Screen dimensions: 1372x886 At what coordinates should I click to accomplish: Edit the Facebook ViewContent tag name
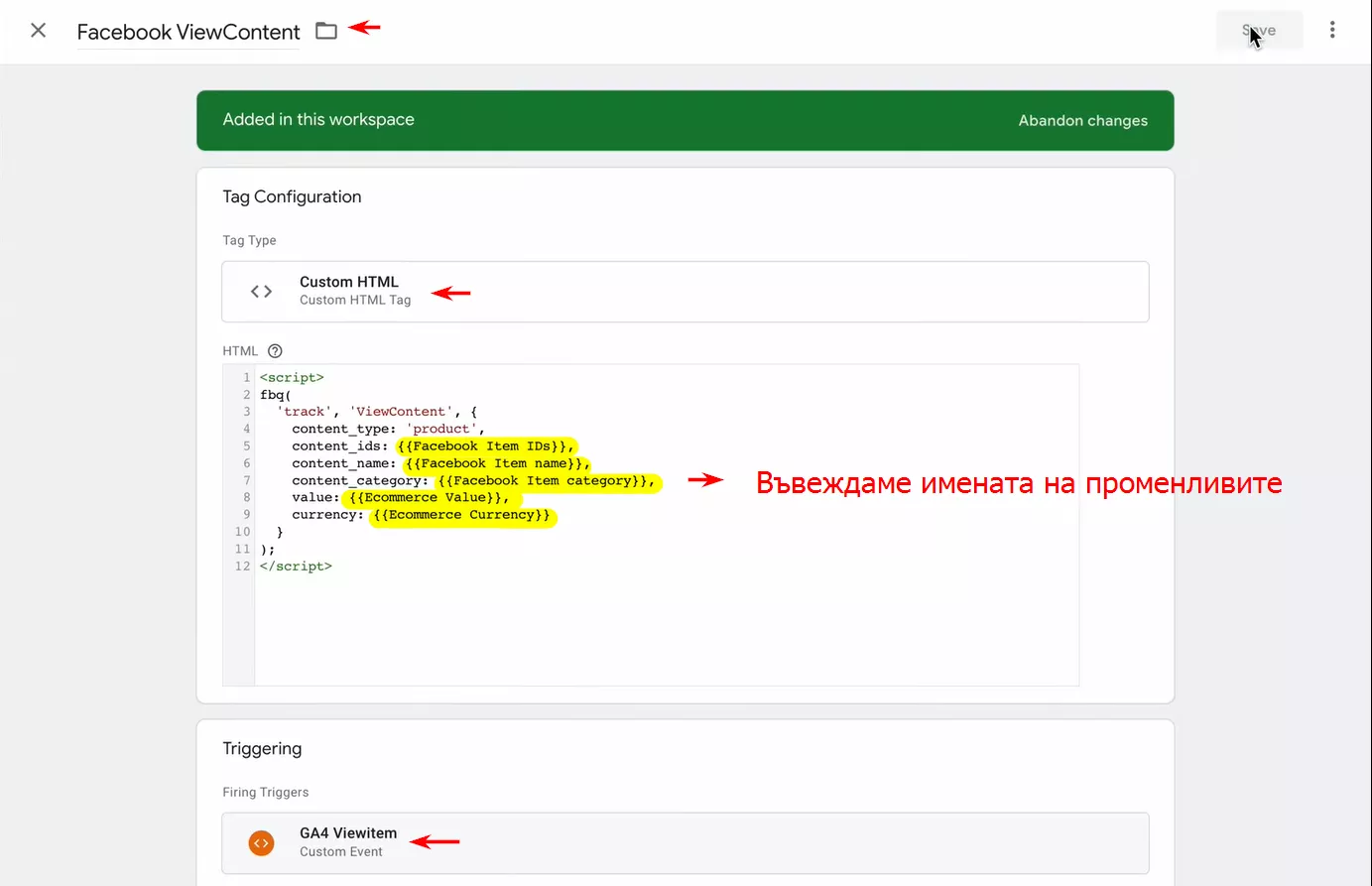pos(188,32)
